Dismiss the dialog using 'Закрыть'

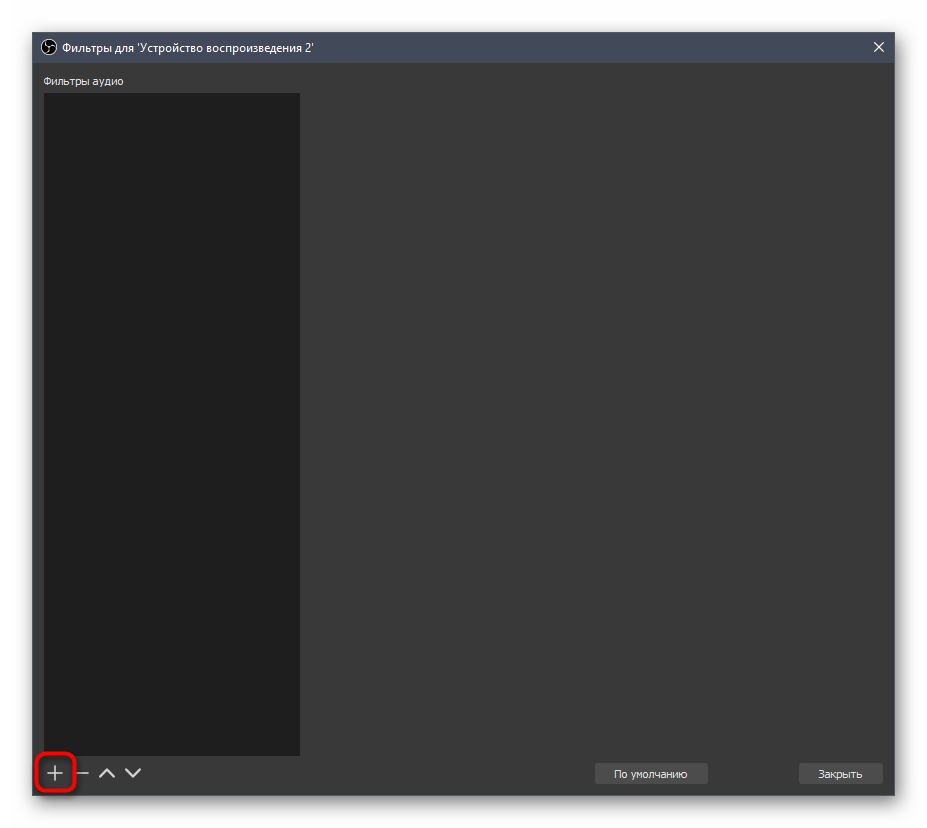pos(840,773)
